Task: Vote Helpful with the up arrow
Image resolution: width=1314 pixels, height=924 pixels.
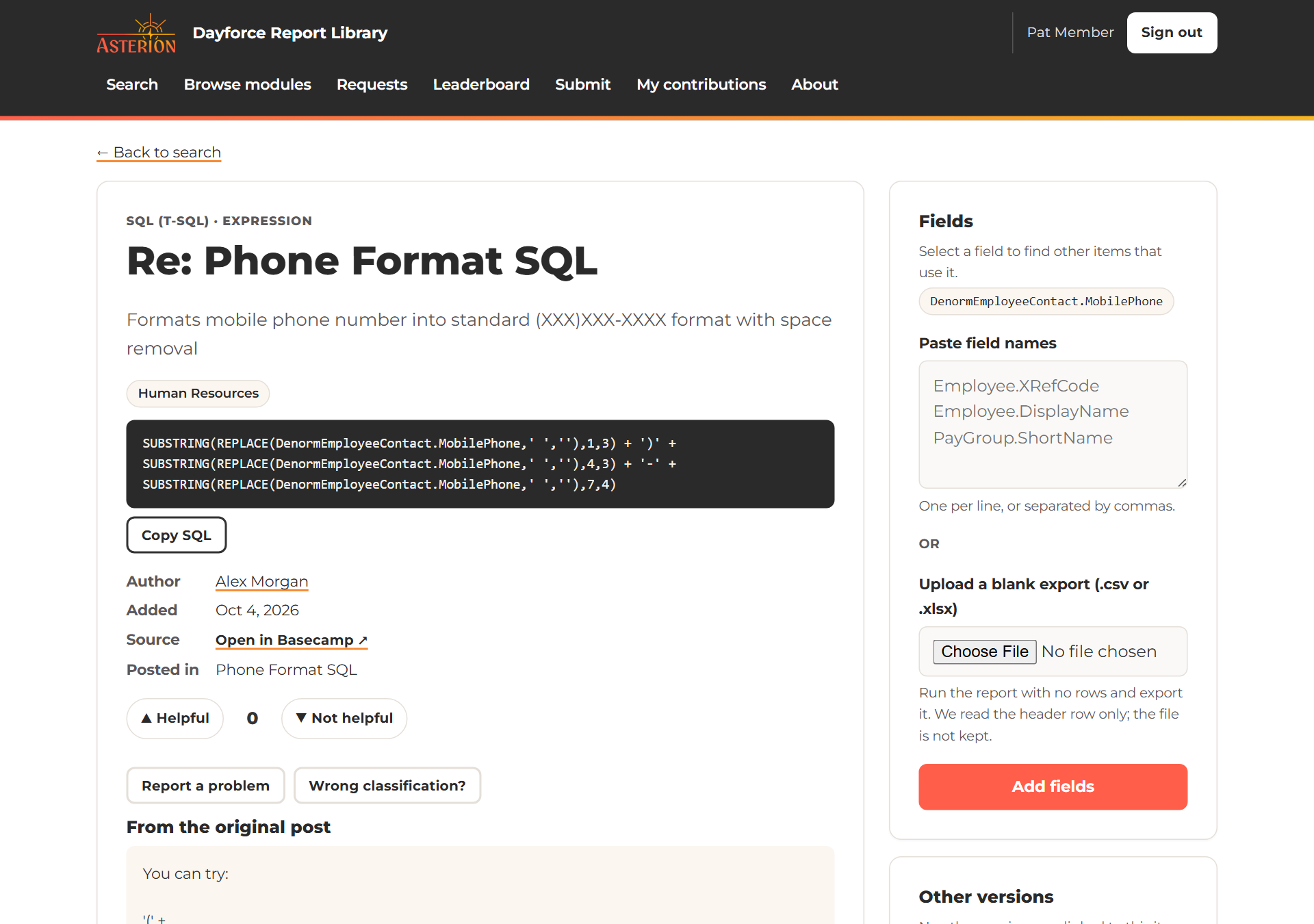Action: (x=175, y=718)
